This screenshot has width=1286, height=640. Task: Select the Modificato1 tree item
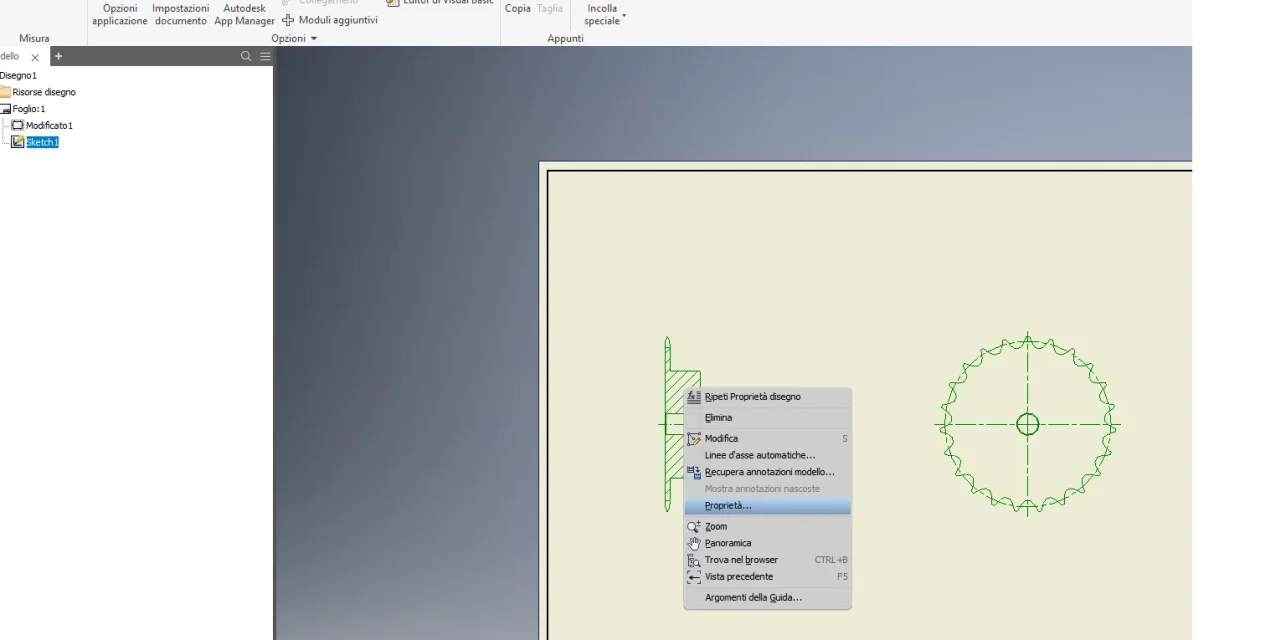[x=49, y=126]
